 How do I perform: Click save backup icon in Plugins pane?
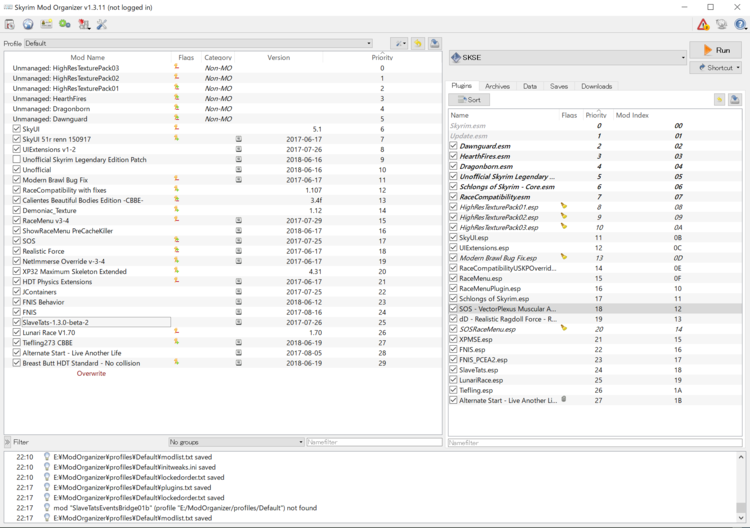(x=735, y=99)
